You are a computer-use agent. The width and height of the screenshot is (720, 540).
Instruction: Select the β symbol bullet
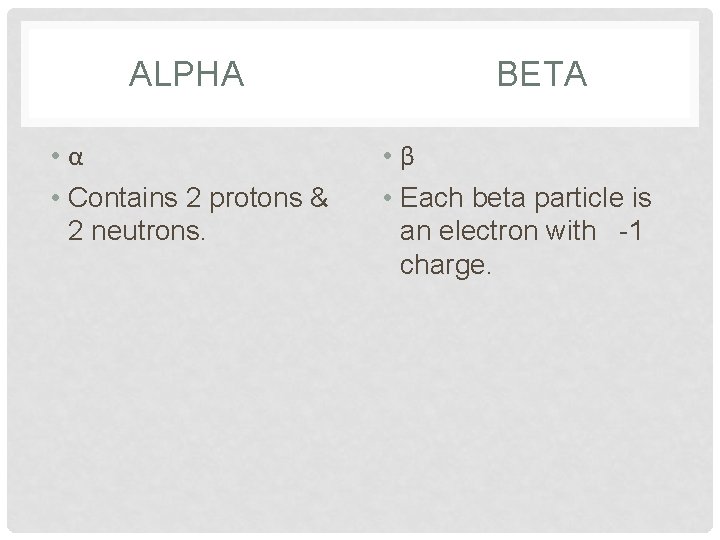pos(407,160)
